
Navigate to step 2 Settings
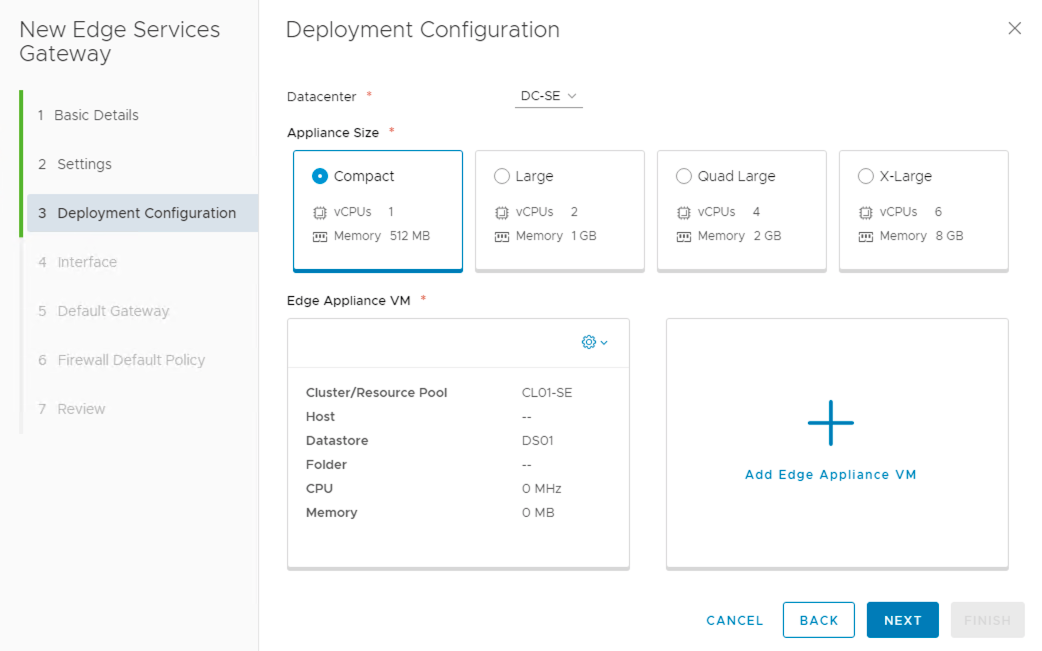(x=84, y=164)
